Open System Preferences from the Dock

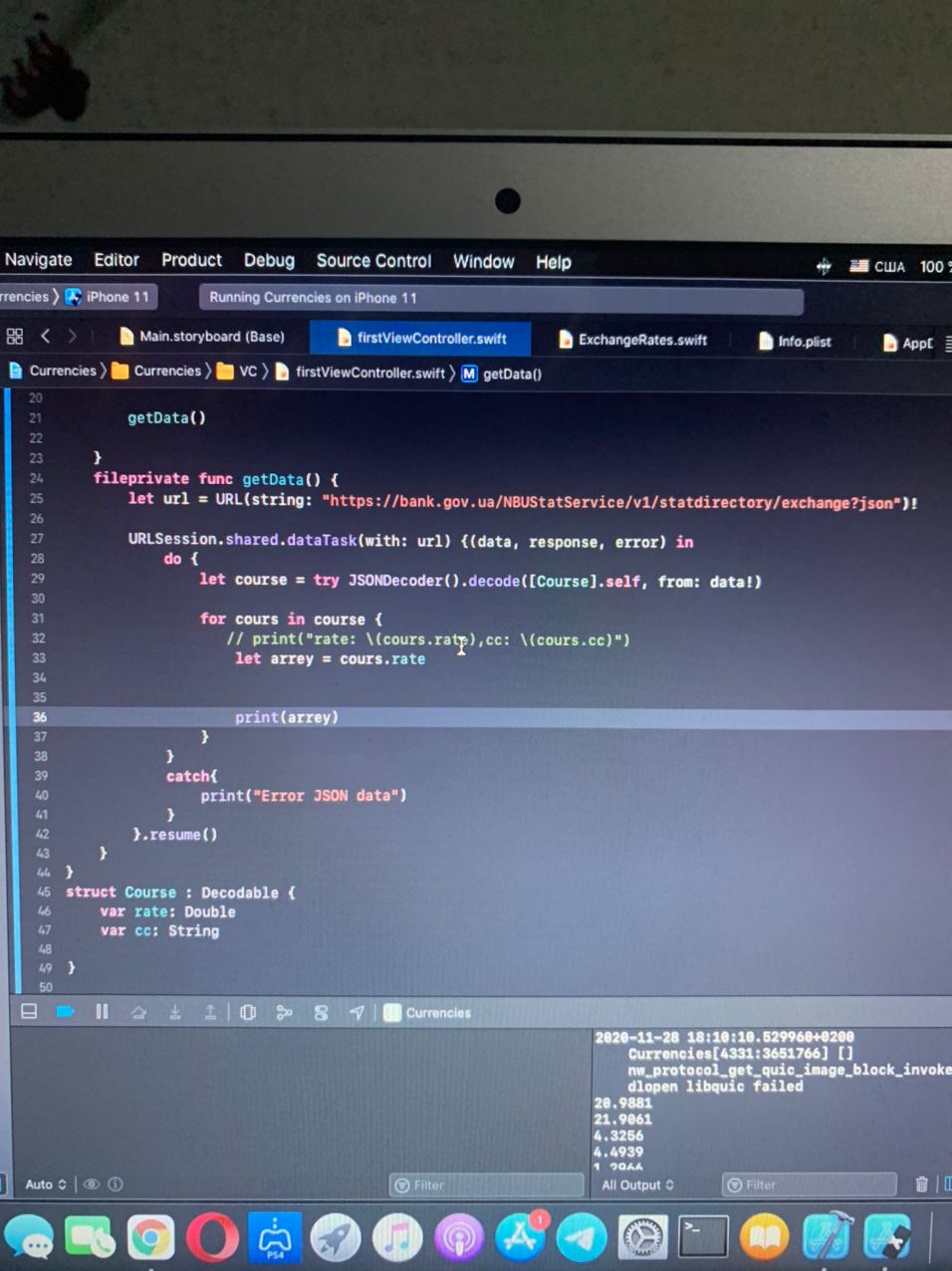coord(642,1238)
